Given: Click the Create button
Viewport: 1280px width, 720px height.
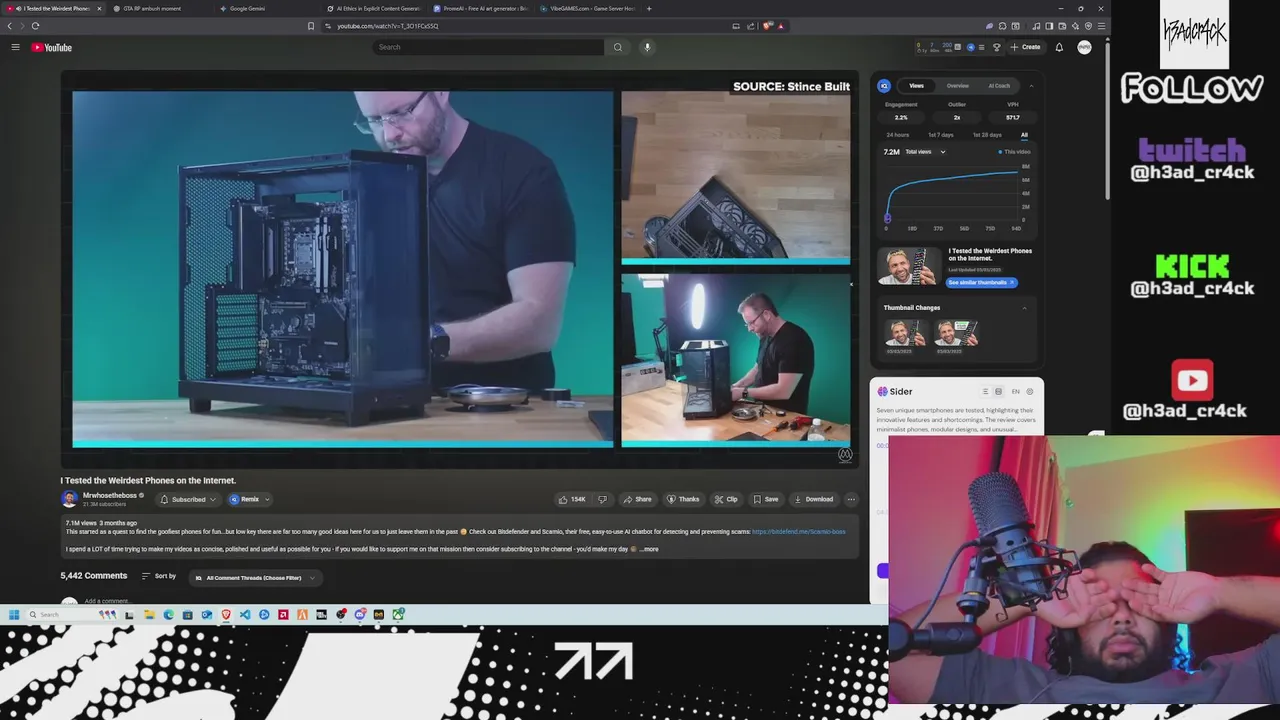Looking at the screenshot, I should coord(1025,47).
